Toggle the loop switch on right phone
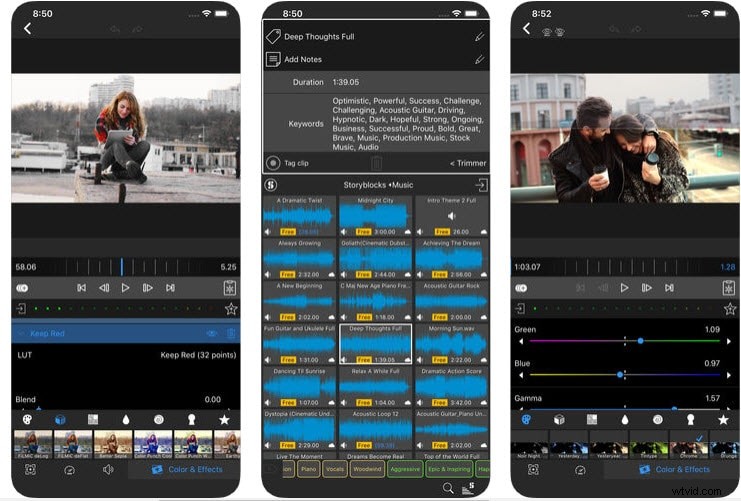This screenshot has width=741, height=501. 521,288
